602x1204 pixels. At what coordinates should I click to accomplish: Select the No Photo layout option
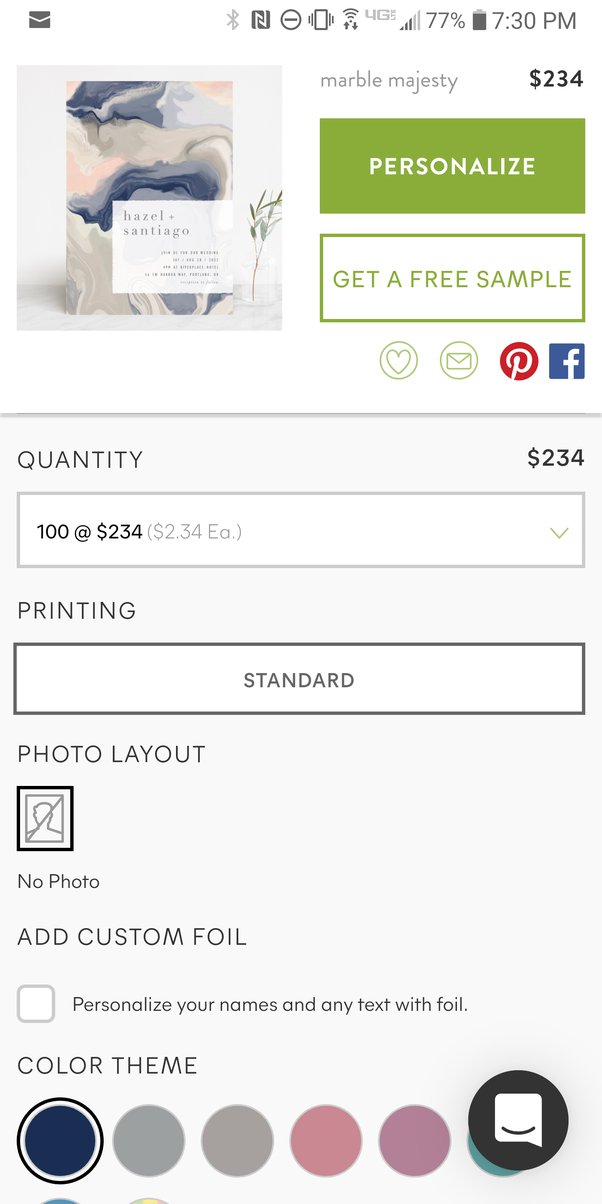point(45,817)
